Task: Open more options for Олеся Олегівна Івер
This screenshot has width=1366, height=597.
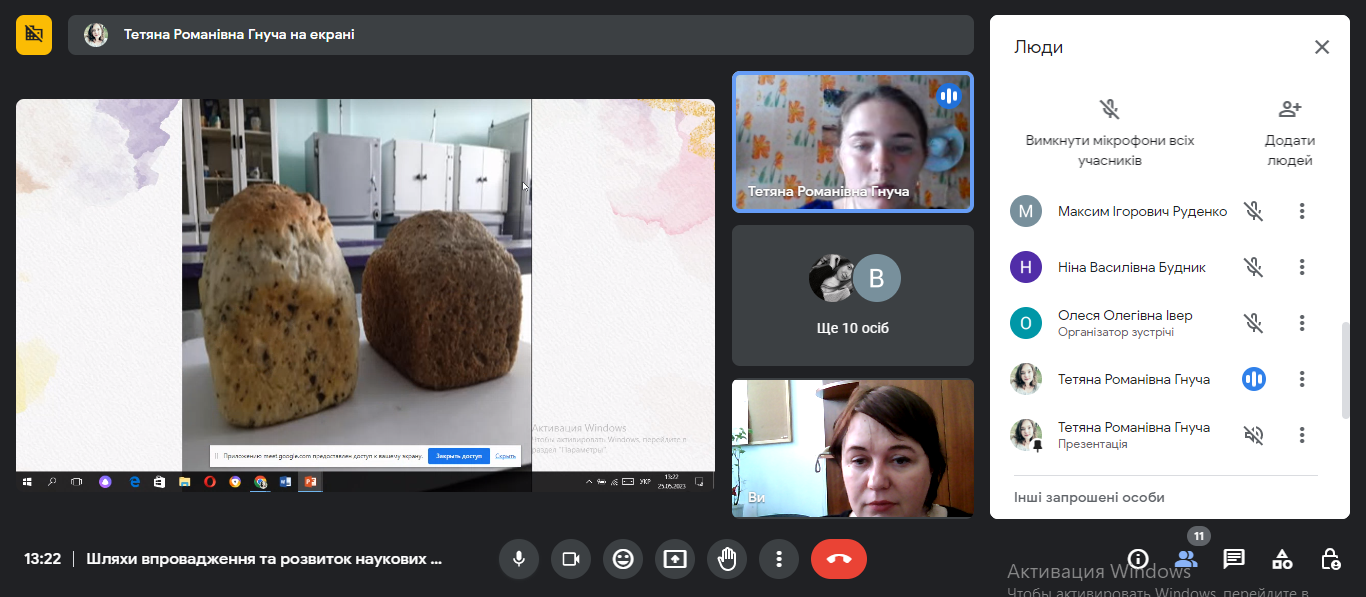Action: coord(1302,323)
